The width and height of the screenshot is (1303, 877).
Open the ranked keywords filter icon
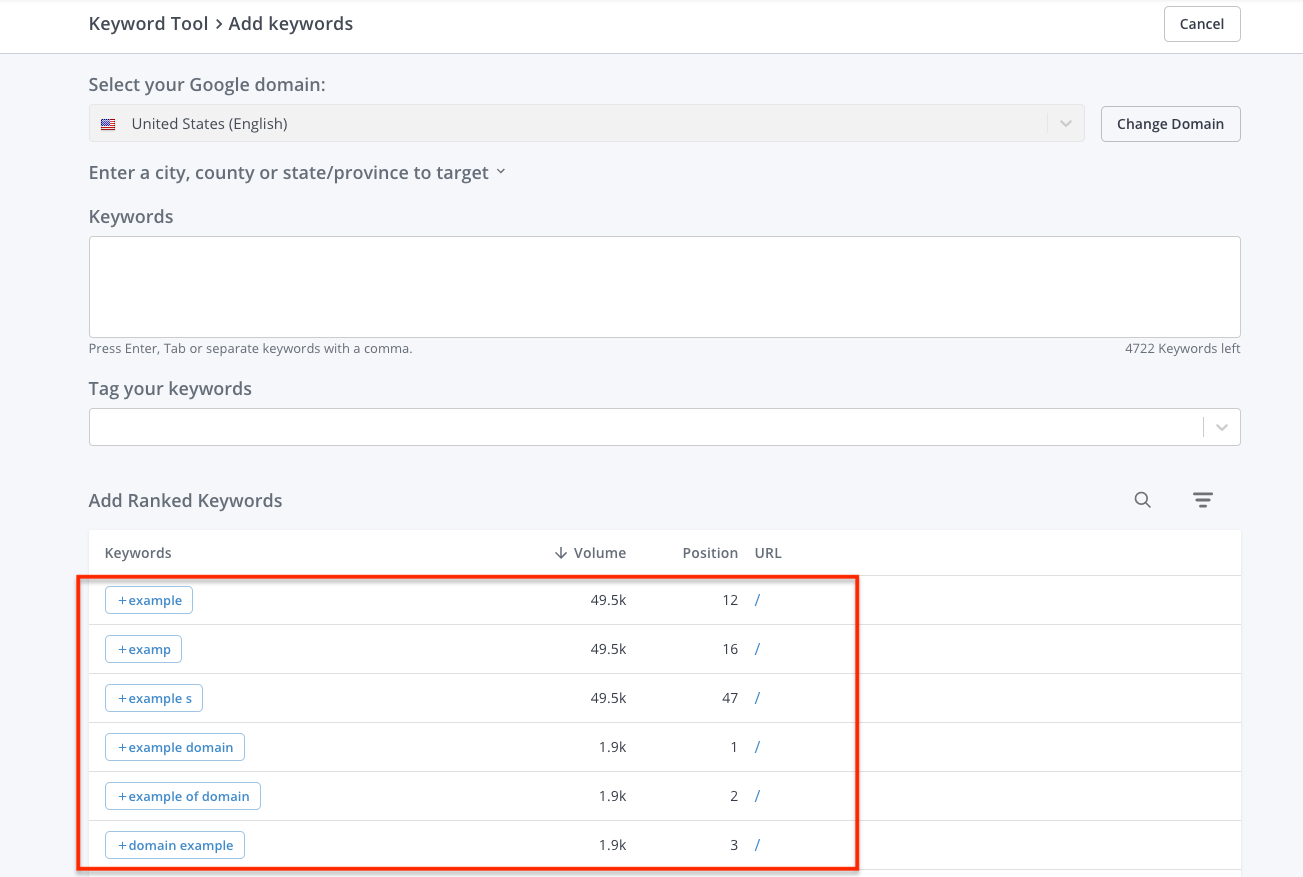pos(1203,500)
